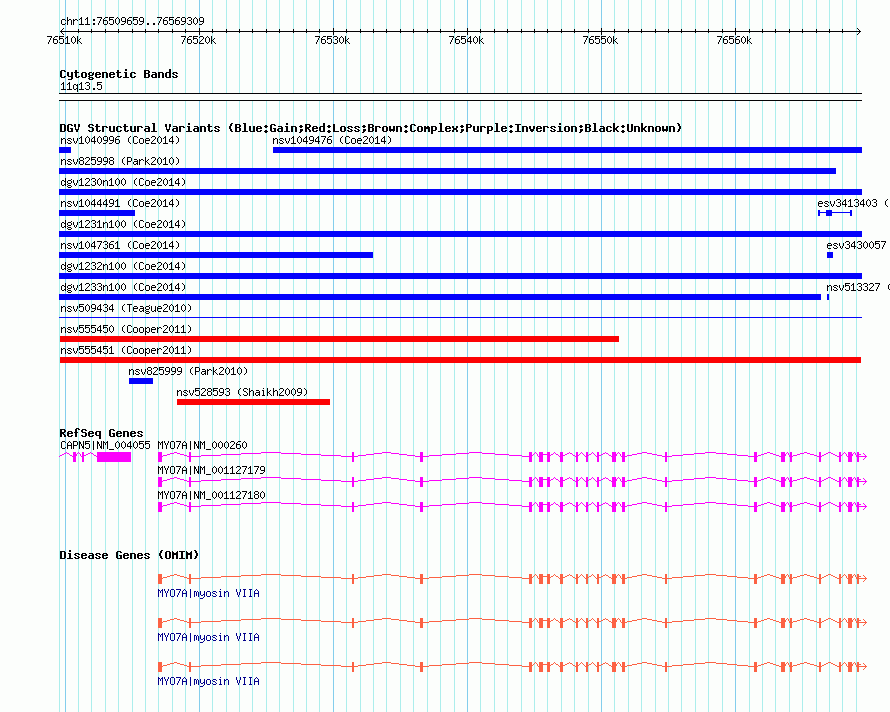Click the 76530k ruler label

point(332,40)
